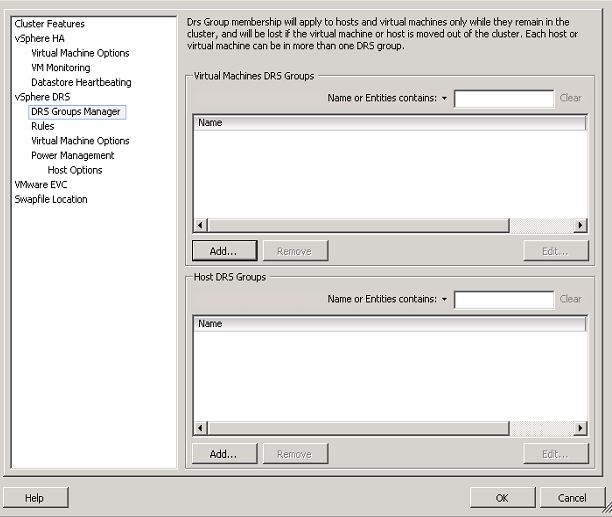Open Power Management settings
The image size is (612, 517).
tap(72, 155)
